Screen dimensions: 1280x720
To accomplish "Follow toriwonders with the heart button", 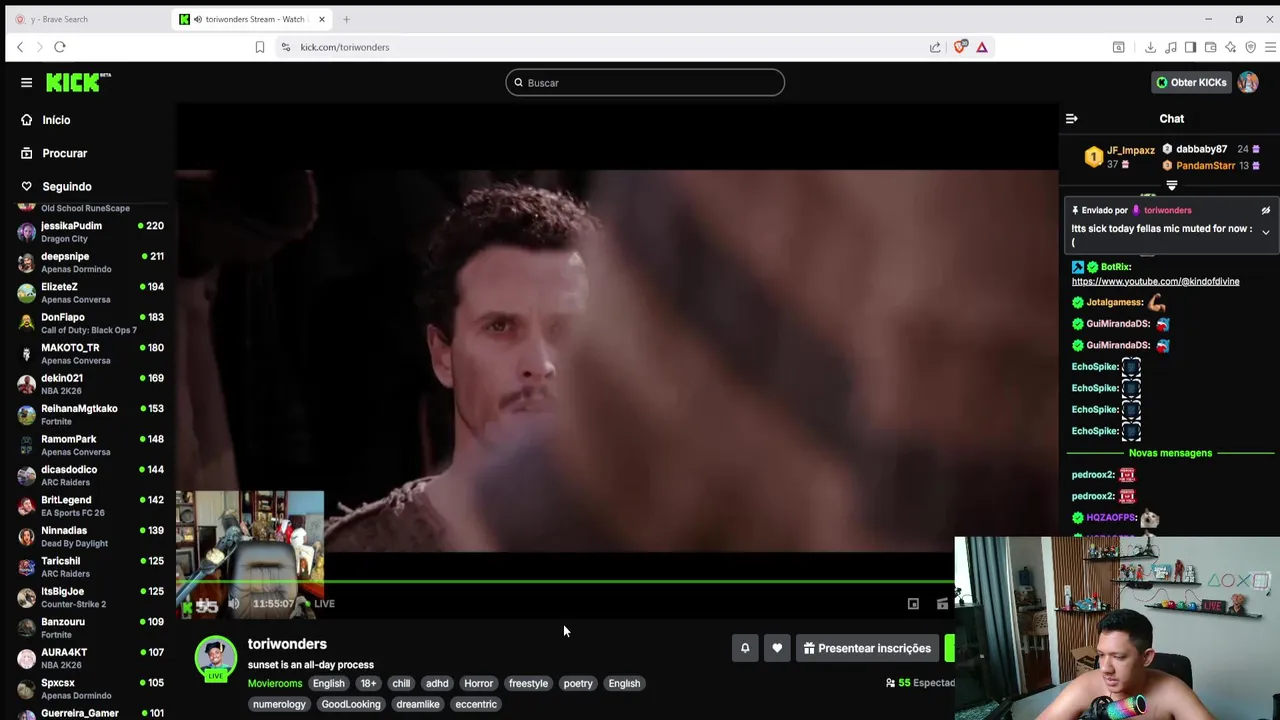I will [777, 648].
